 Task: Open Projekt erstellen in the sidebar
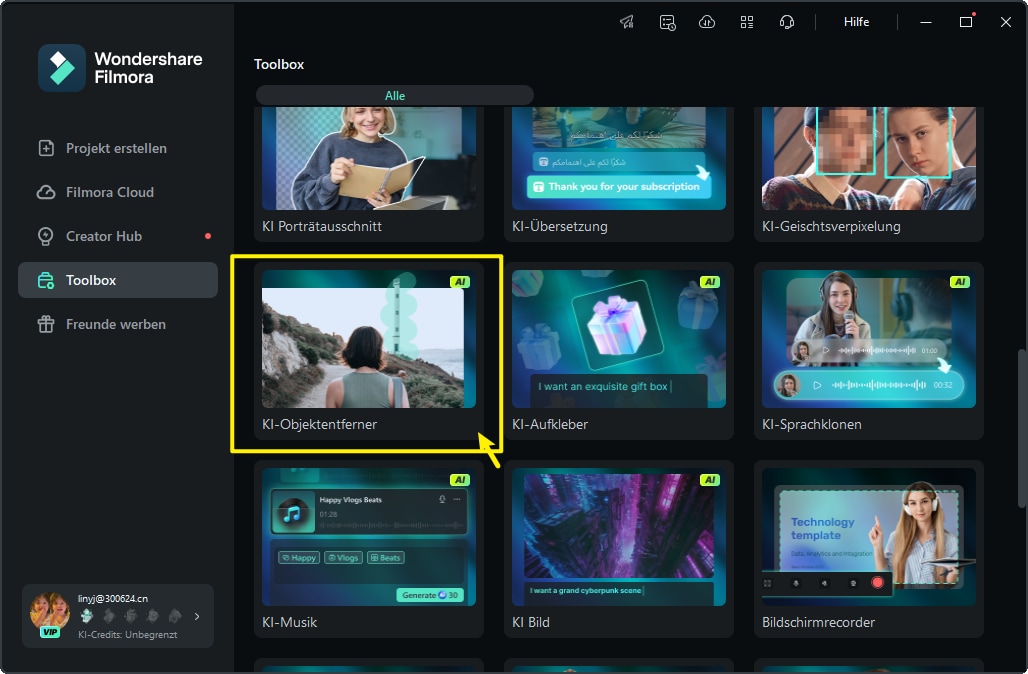(x=116, y=148)
